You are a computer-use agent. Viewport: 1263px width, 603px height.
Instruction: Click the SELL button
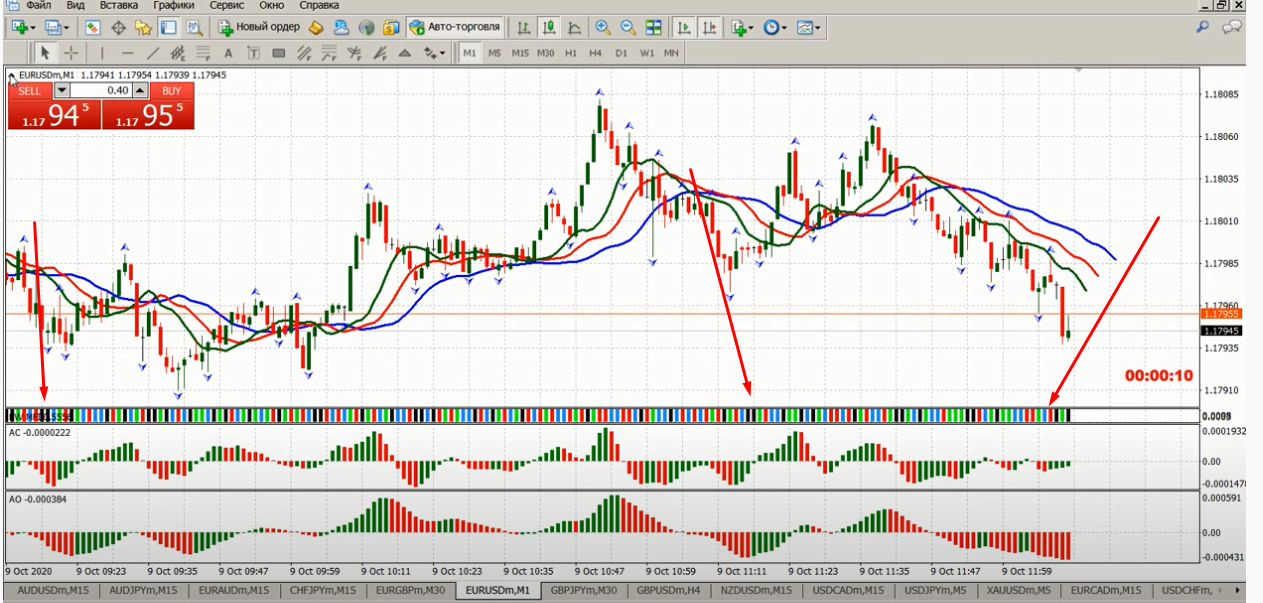click(30, 90)
